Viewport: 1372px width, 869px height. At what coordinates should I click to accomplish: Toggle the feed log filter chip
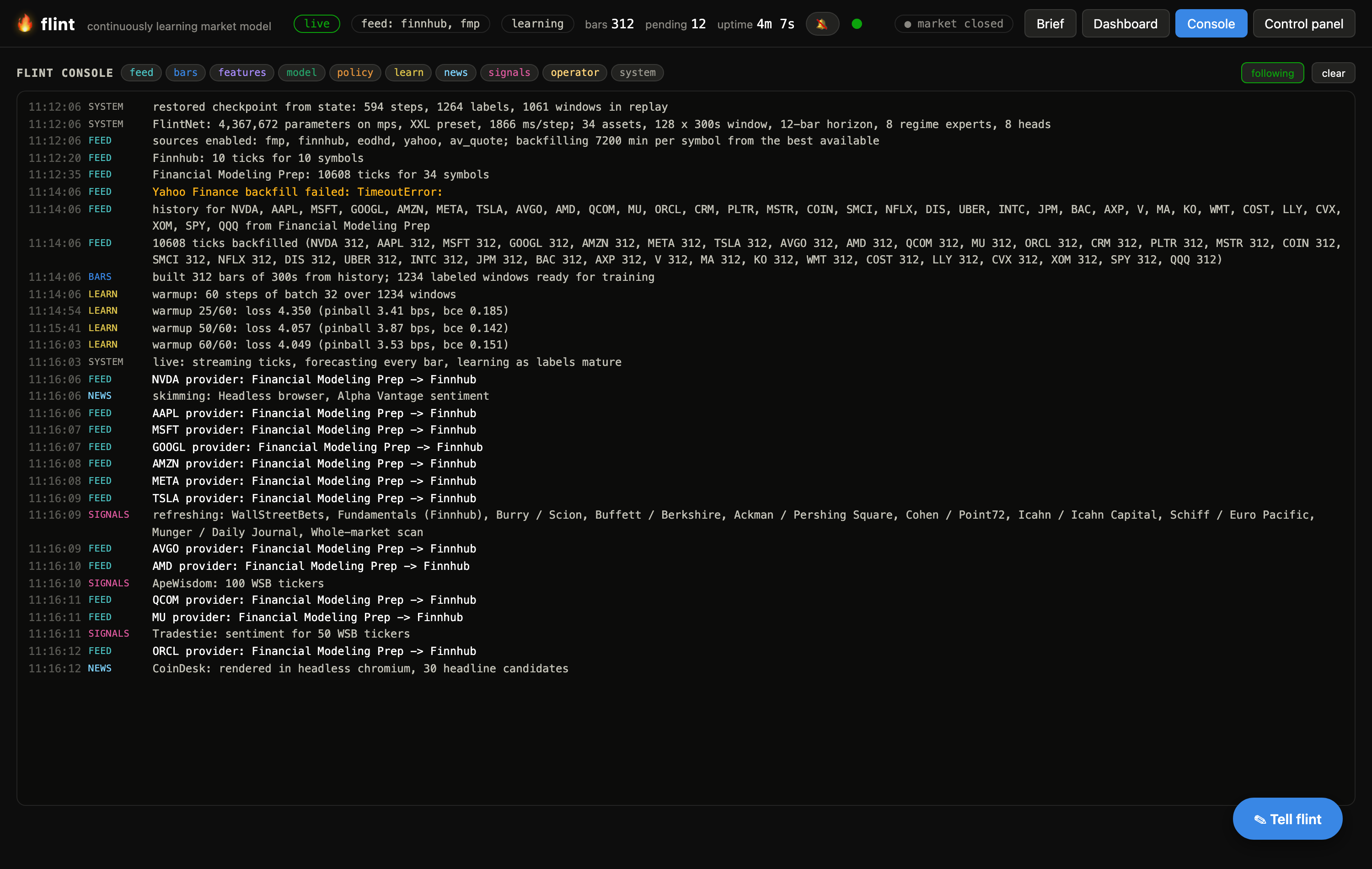tap(141, 72)
